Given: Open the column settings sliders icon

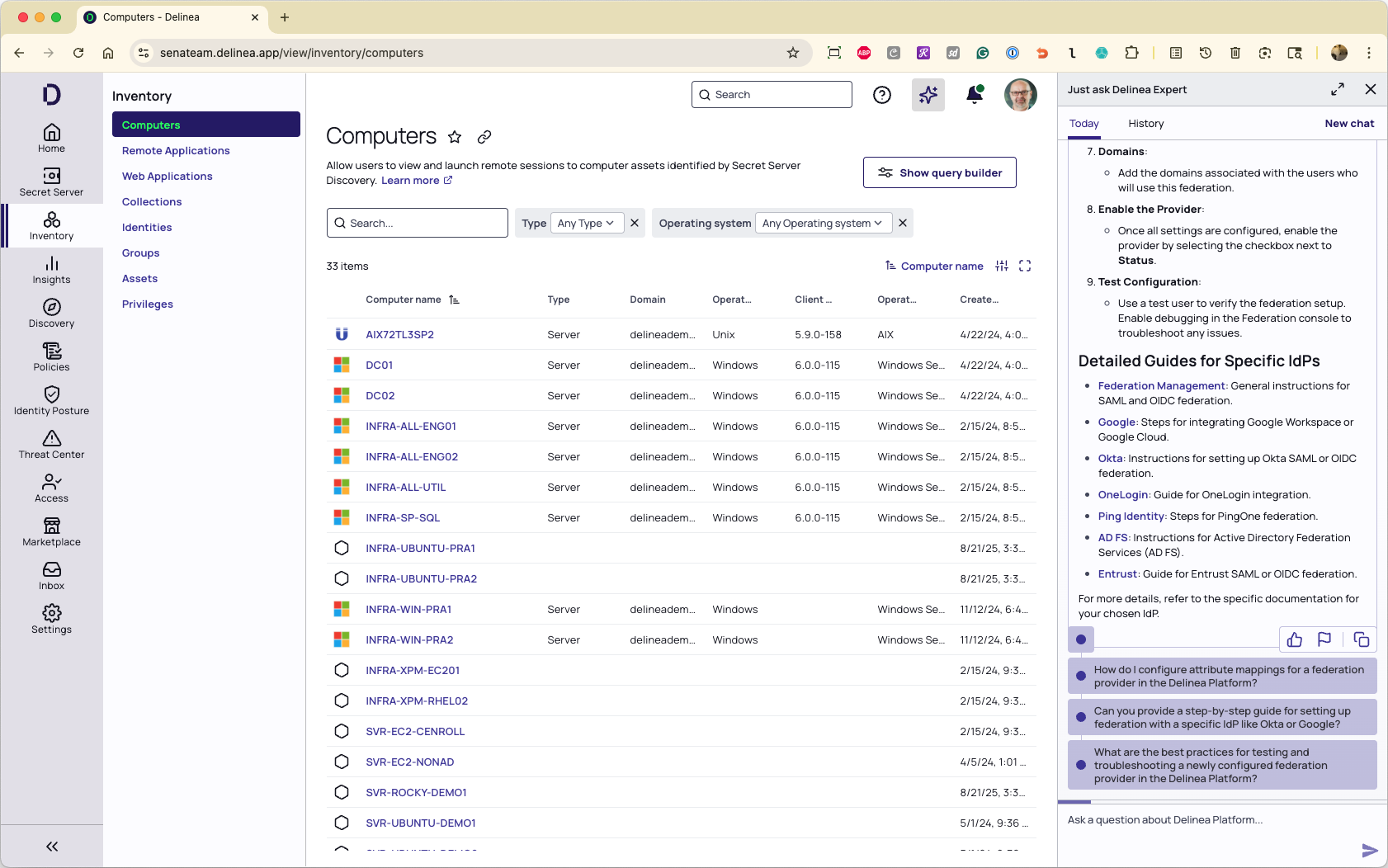Looking at the screenshot, I should (1002, 266).
